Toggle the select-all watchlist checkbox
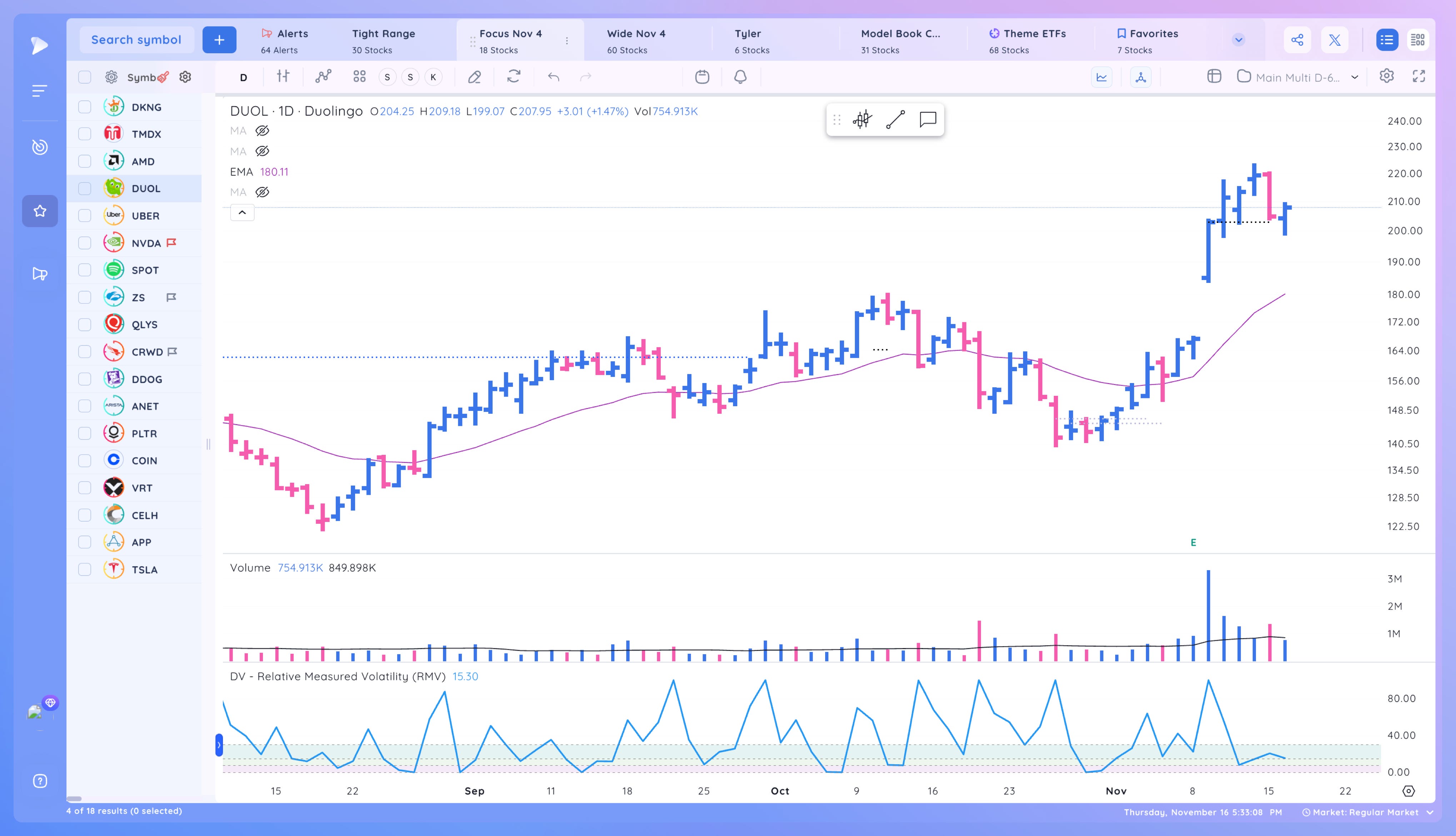Screen dimensions: 1456x836 coord(84,77)
